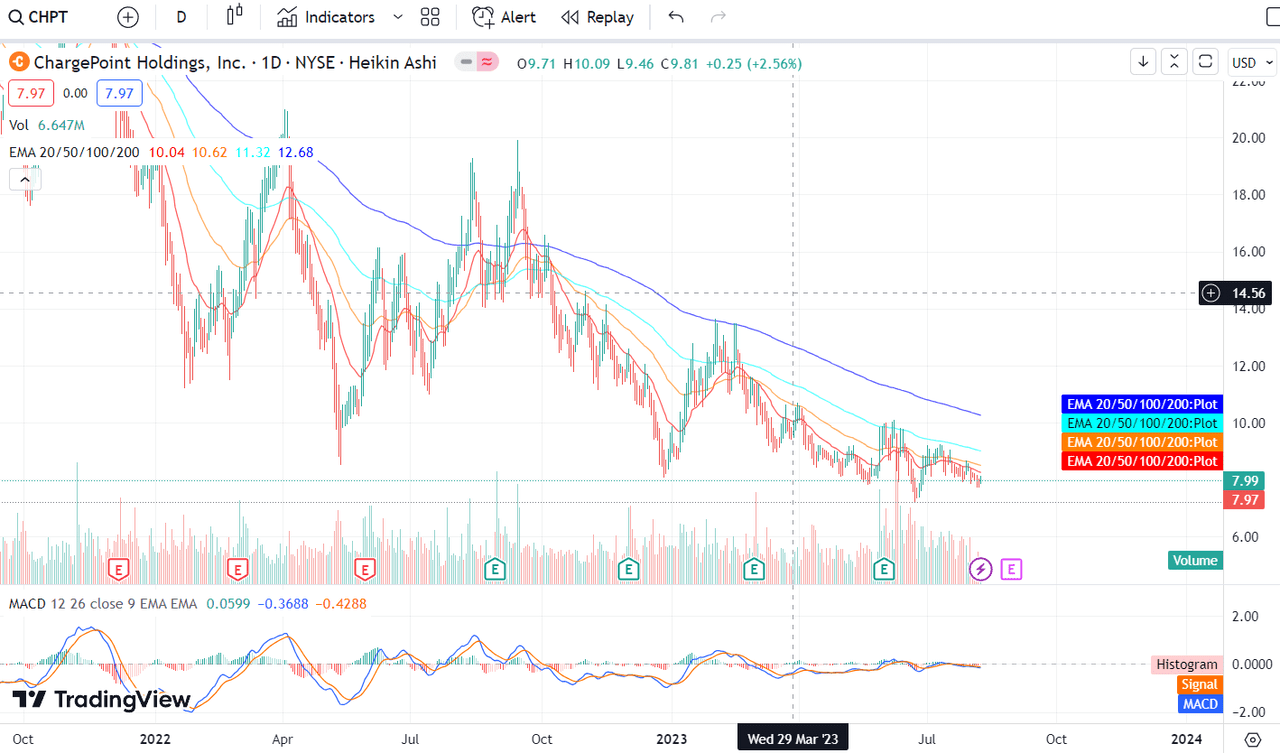1280x753 pixels.
Task: Click the 0.0599 MACD histogram value
Action: point(226,604)
